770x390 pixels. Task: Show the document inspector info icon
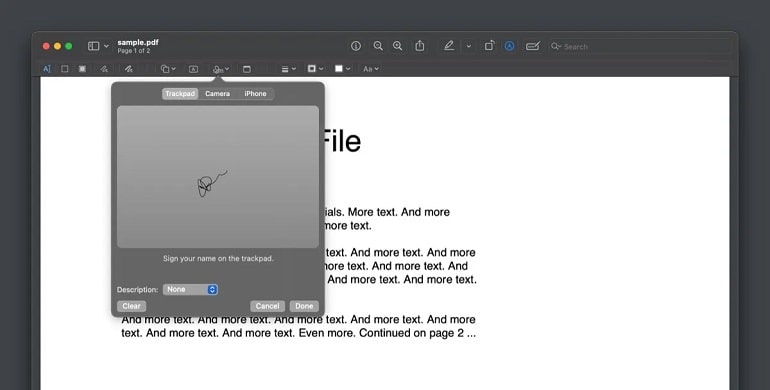tap(356, 46)
